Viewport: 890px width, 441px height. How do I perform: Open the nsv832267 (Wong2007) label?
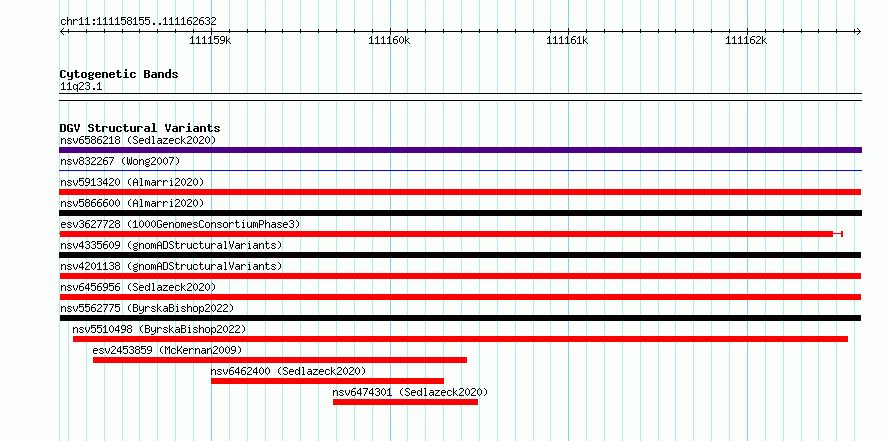(120, 161)
